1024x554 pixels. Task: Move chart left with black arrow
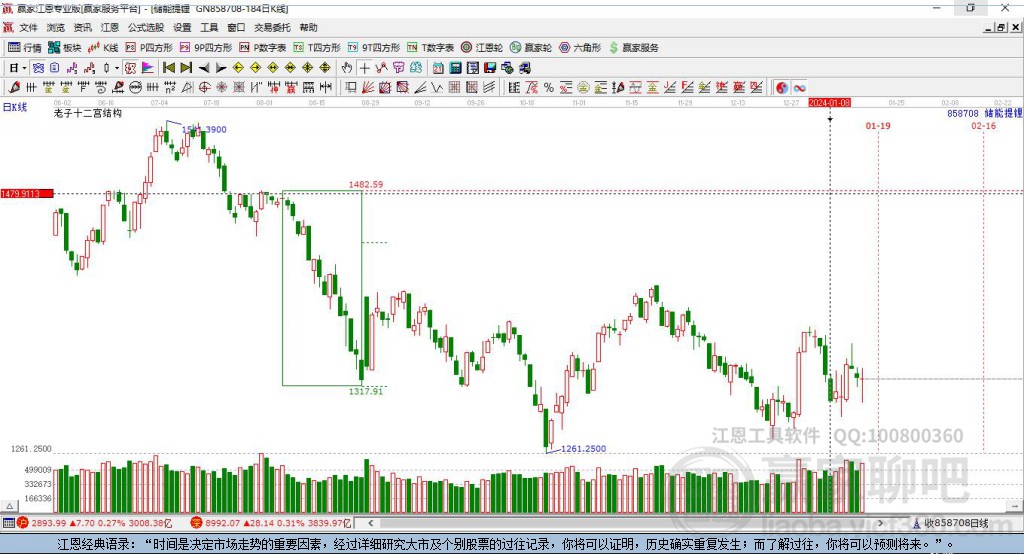pyautogui.click(x=204, y=68)
